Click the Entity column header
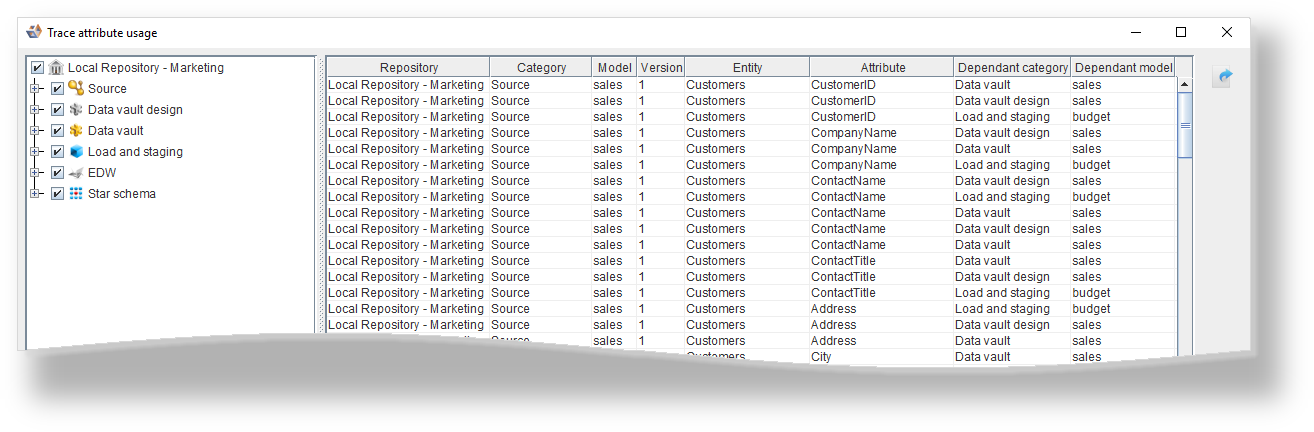The image size is (1314, 432). [747, 68]
